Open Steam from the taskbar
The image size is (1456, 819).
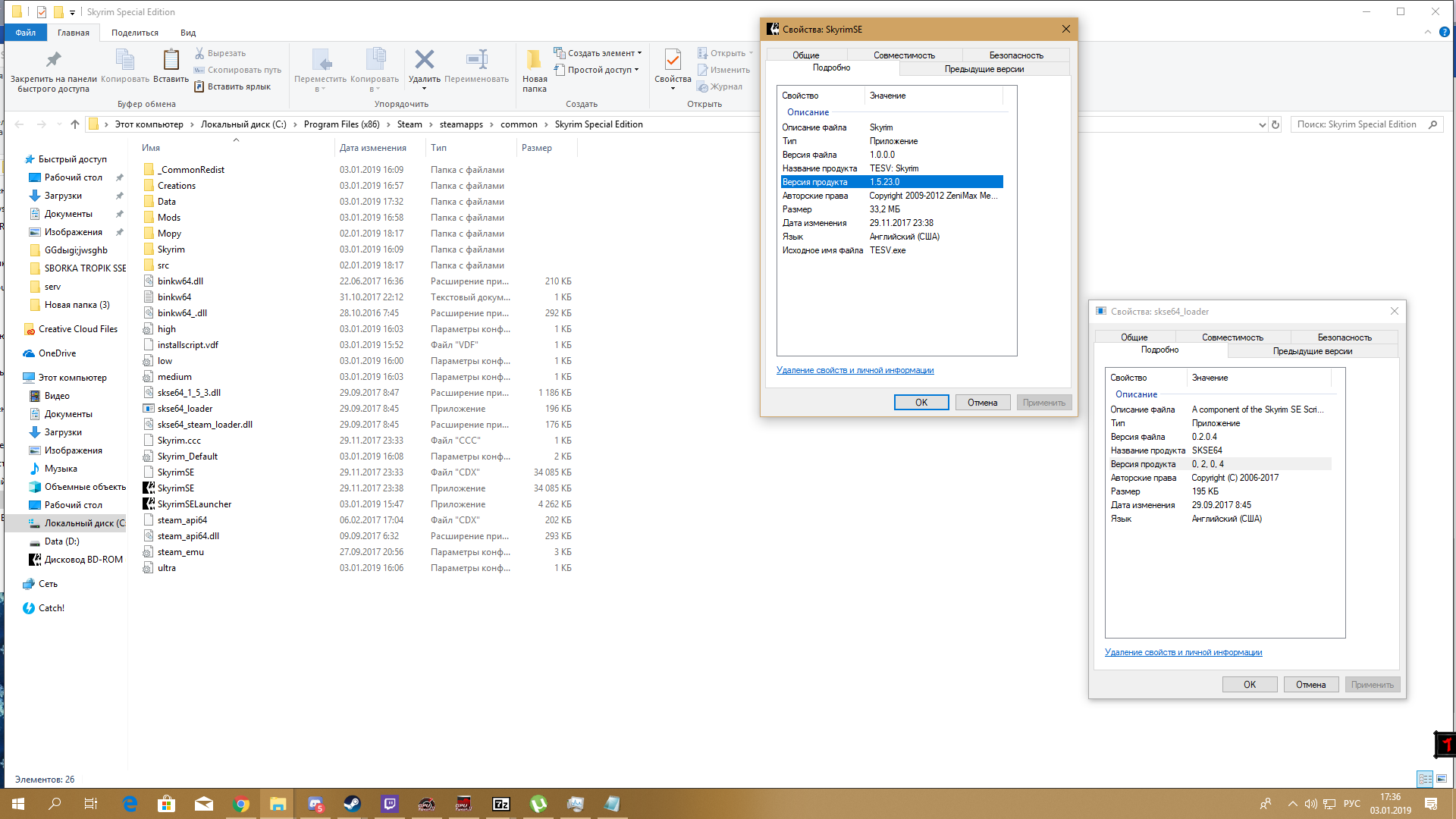pos(352,804)
